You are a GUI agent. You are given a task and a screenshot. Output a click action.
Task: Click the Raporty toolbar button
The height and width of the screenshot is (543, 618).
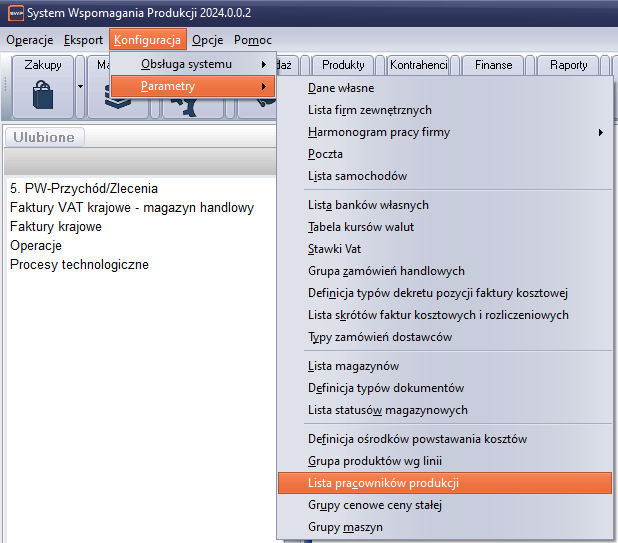[568, 65]
